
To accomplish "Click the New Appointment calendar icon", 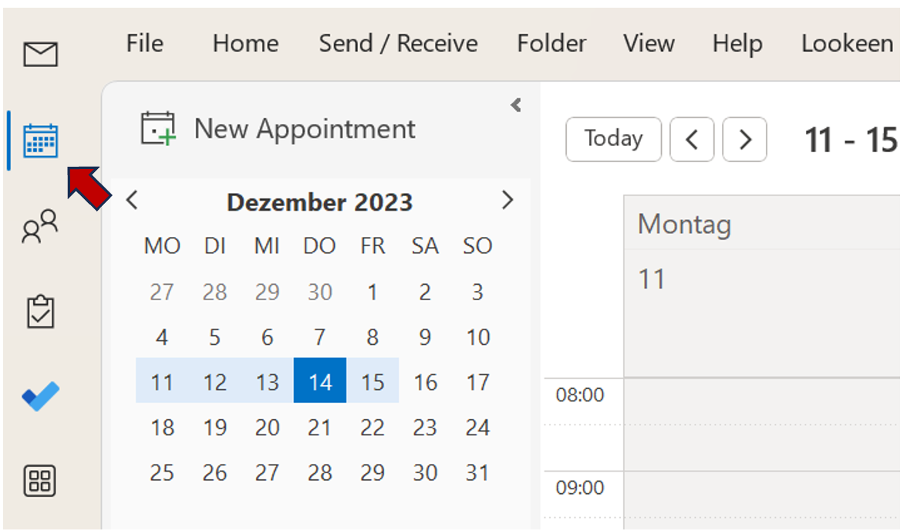I will pos(158,129).
